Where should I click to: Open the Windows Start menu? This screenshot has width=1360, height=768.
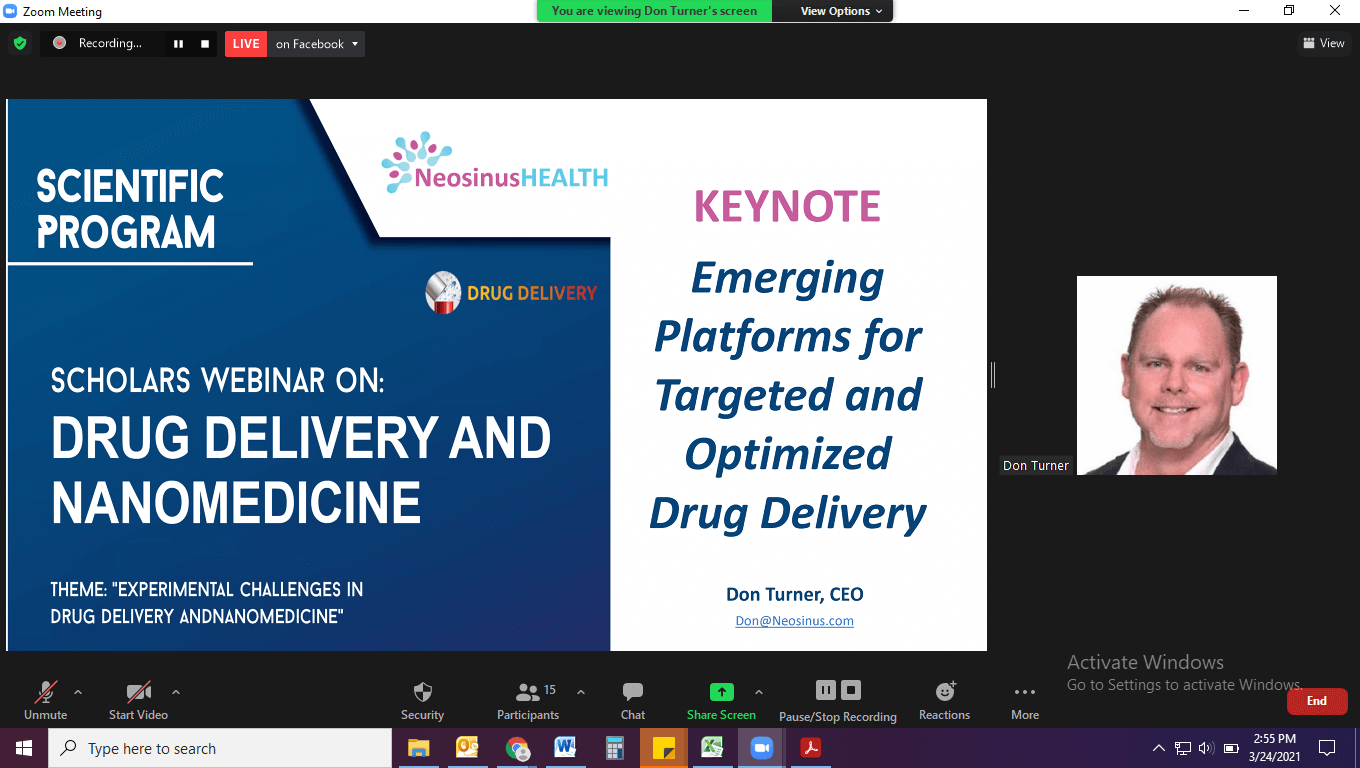(24, 748)
